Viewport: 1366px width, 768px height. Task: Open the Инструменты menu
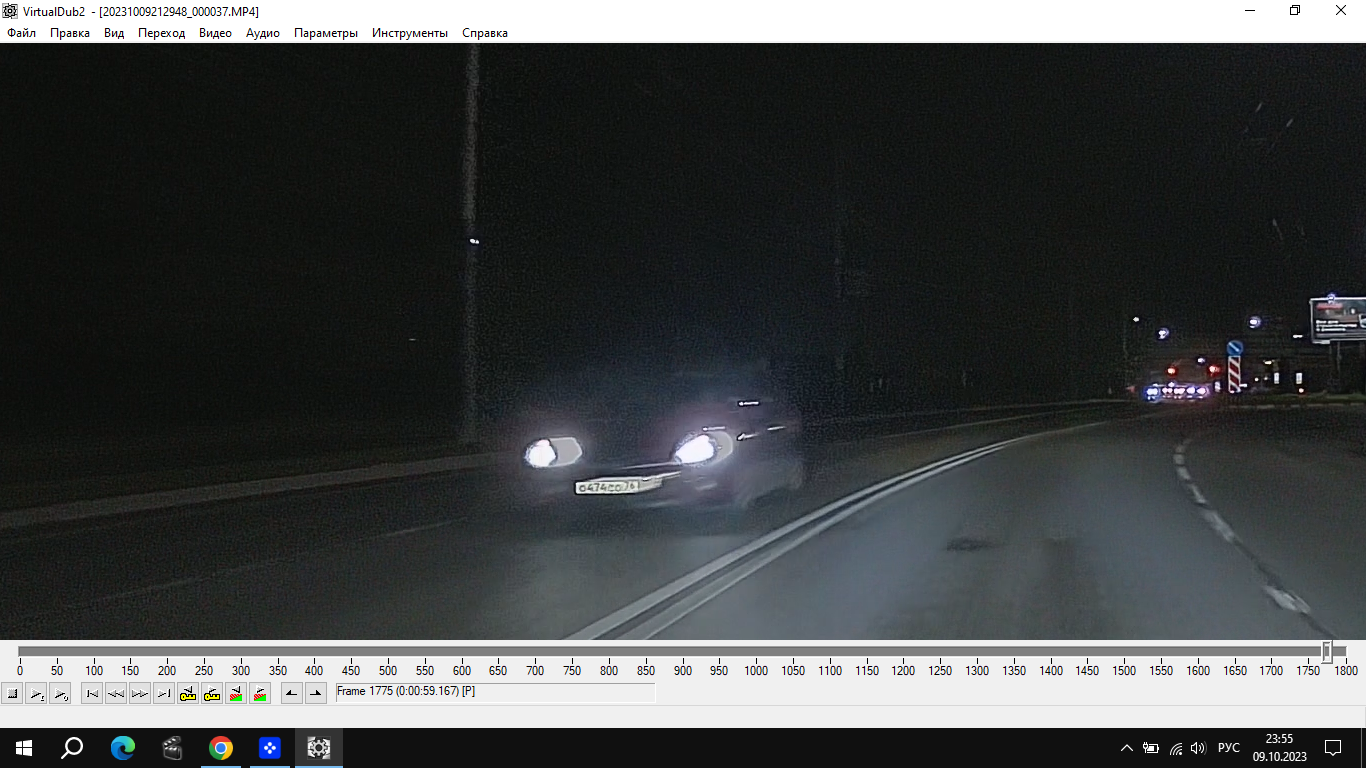coord(410,33)
